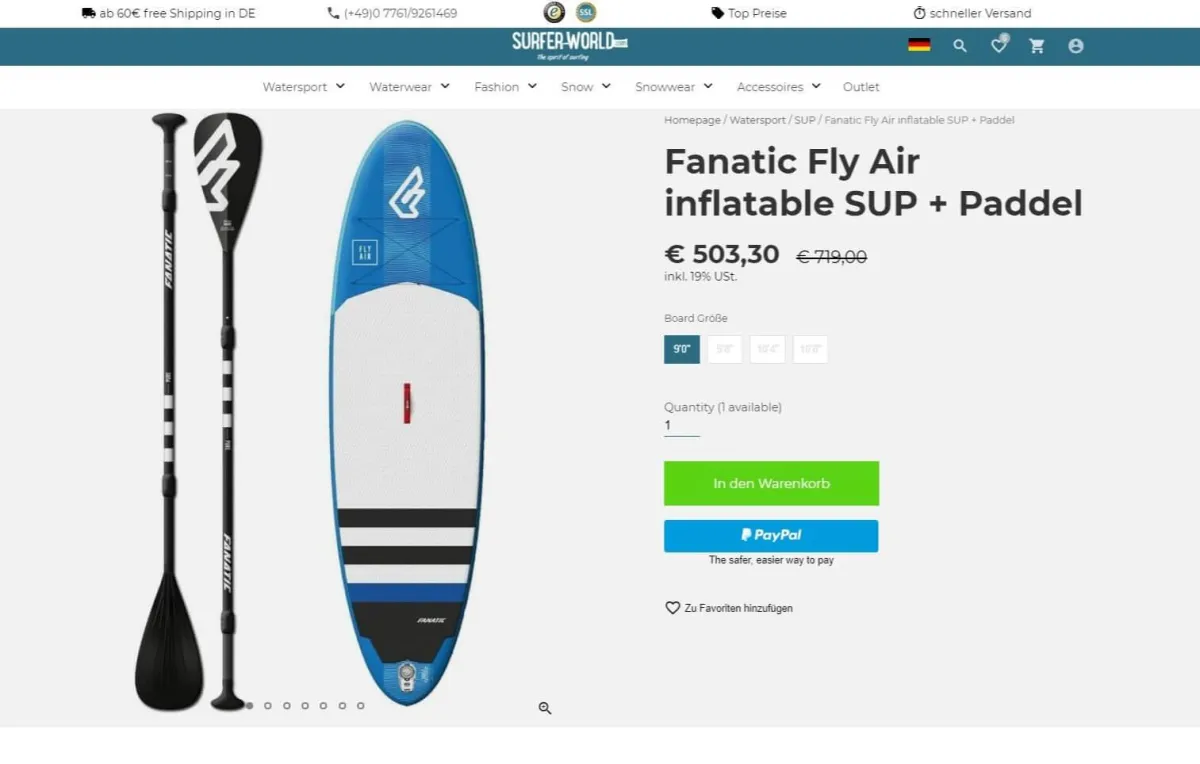Open the search icon in the header
Viewport: 1200px width, 764px height.
point(959,46)
